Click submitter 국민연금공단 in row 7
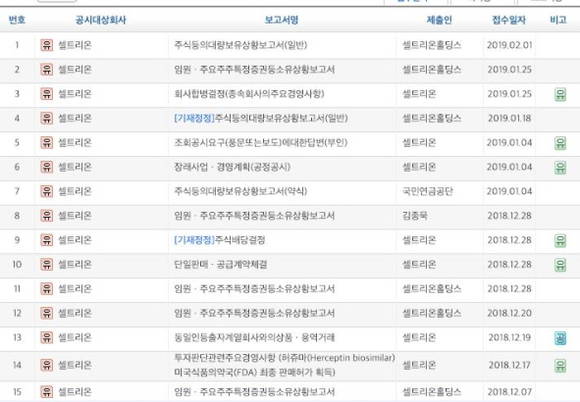Viewport: 580px width, 402px height. 427,191
